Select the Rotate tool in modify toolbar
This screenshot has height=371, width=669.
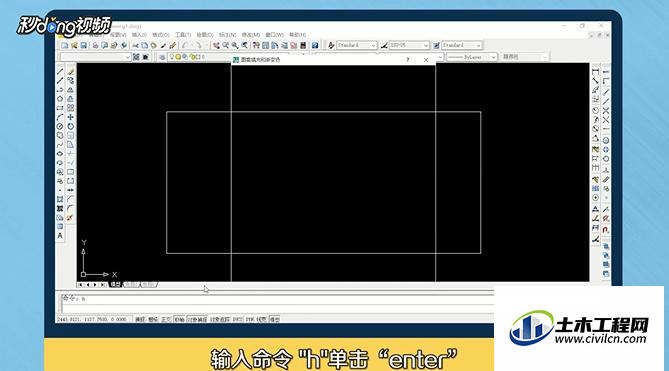[70, 127]
